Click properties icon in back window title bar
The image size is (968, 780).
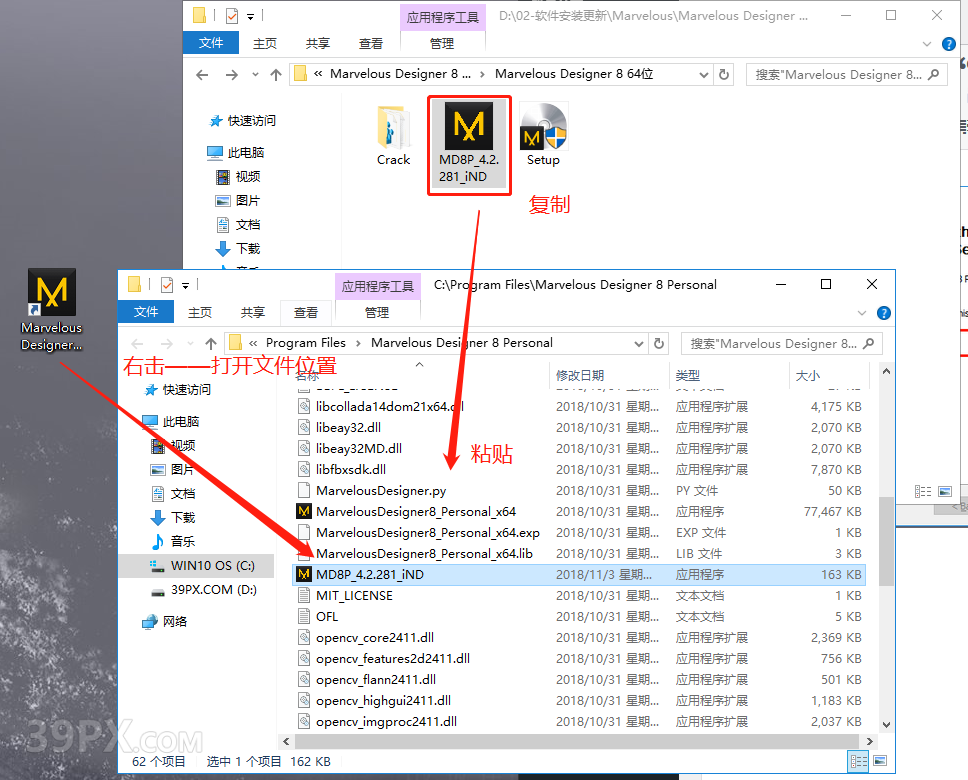coord(232,15)
